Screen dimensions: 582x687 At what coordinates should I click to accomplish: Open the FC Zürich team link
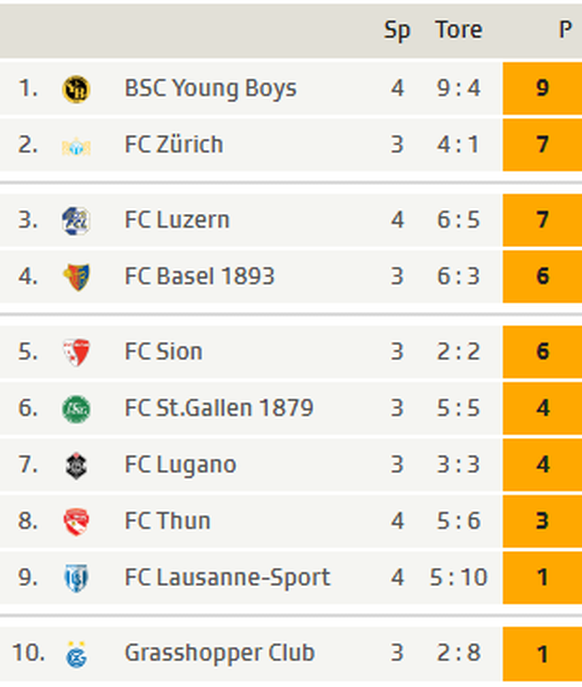tap(174, 145)
